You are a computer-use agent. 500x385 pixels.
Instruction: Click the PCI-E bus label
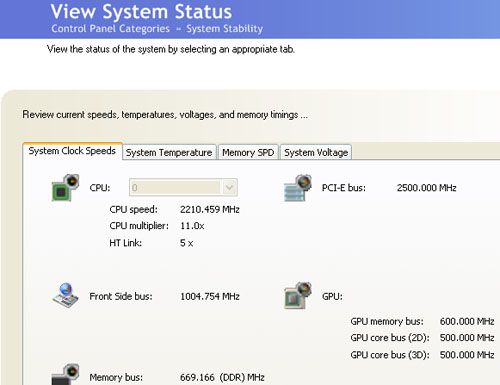[344, 188]
